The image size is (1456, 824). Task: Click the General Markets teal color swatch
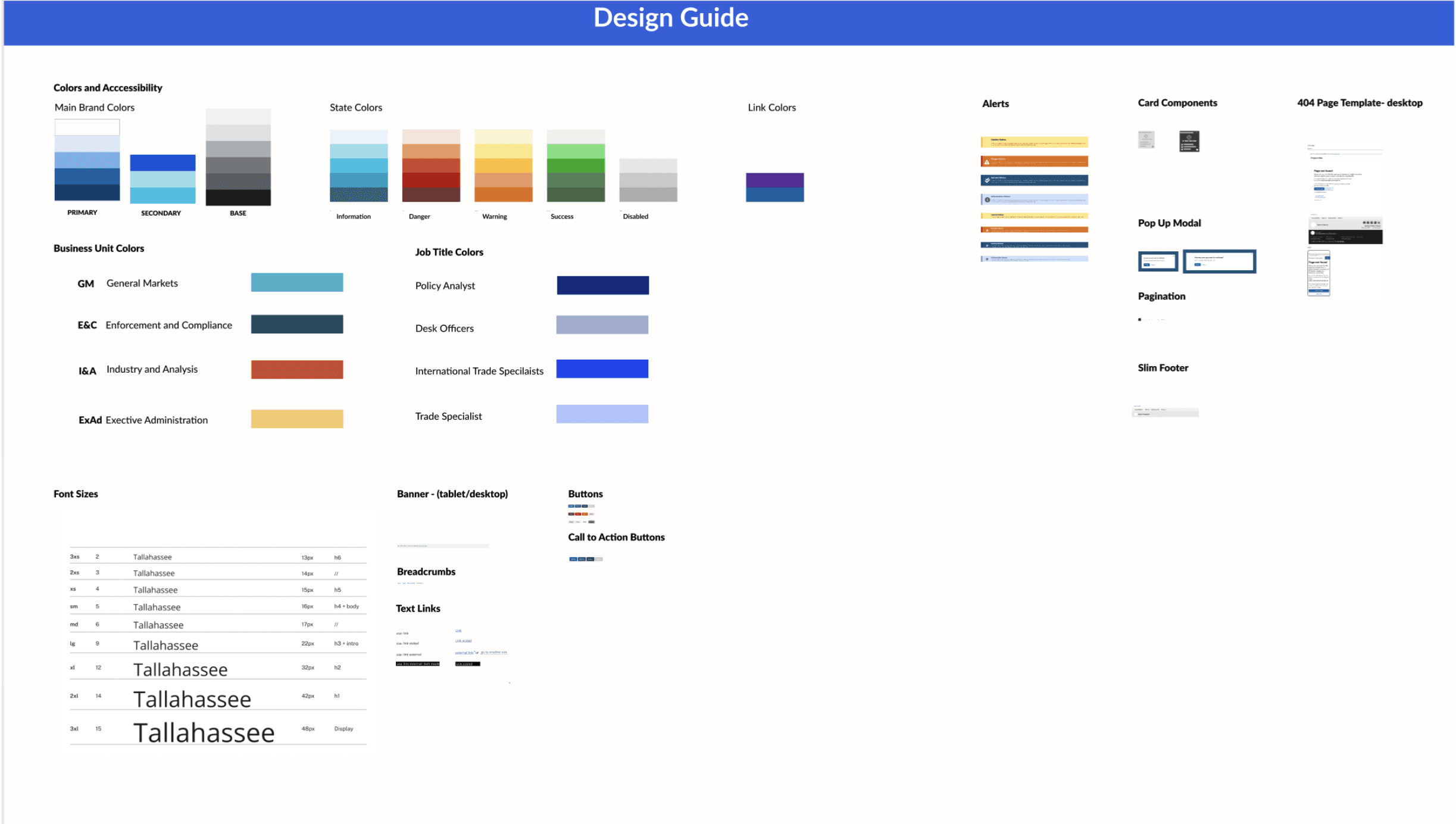tap(296, 282)
